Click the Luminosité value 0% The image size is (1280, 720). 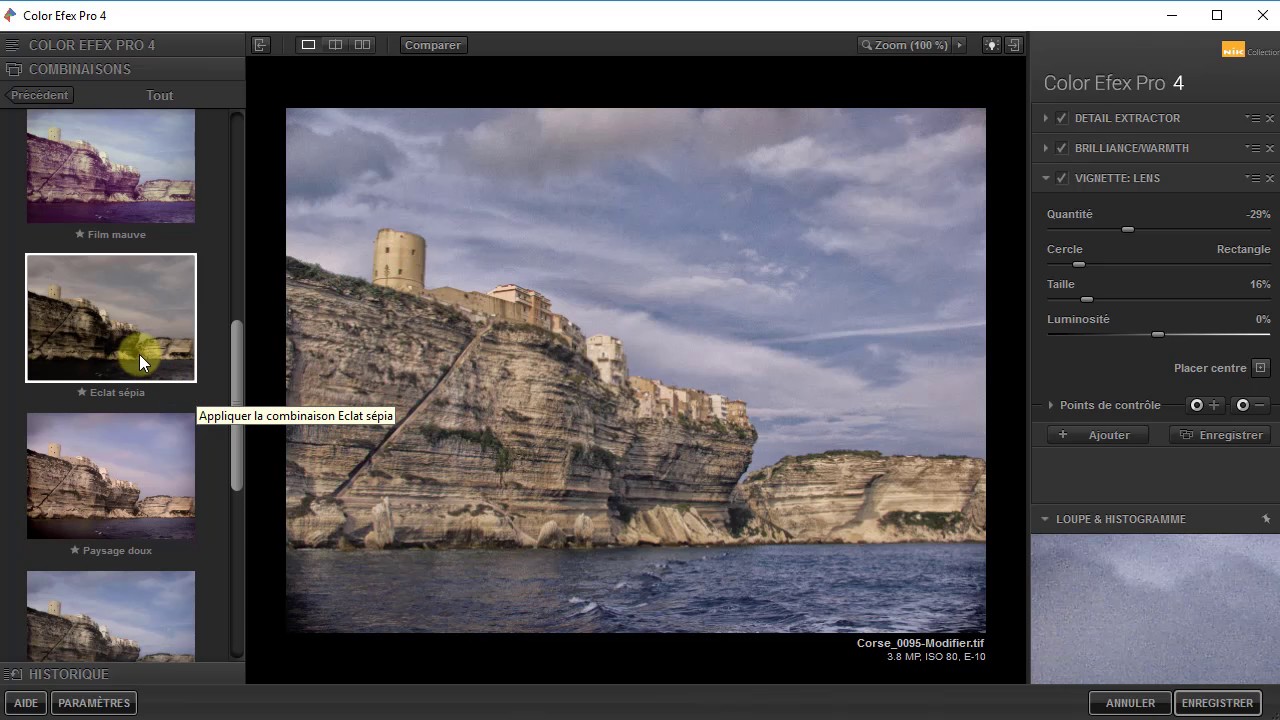(x=1263, y=319)
